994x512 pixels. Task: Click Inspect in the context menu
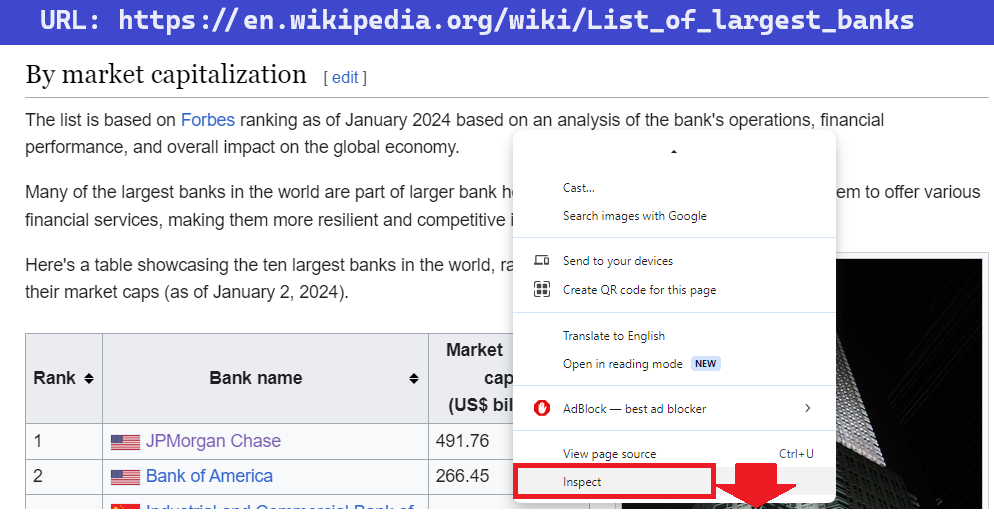[674, 482]
